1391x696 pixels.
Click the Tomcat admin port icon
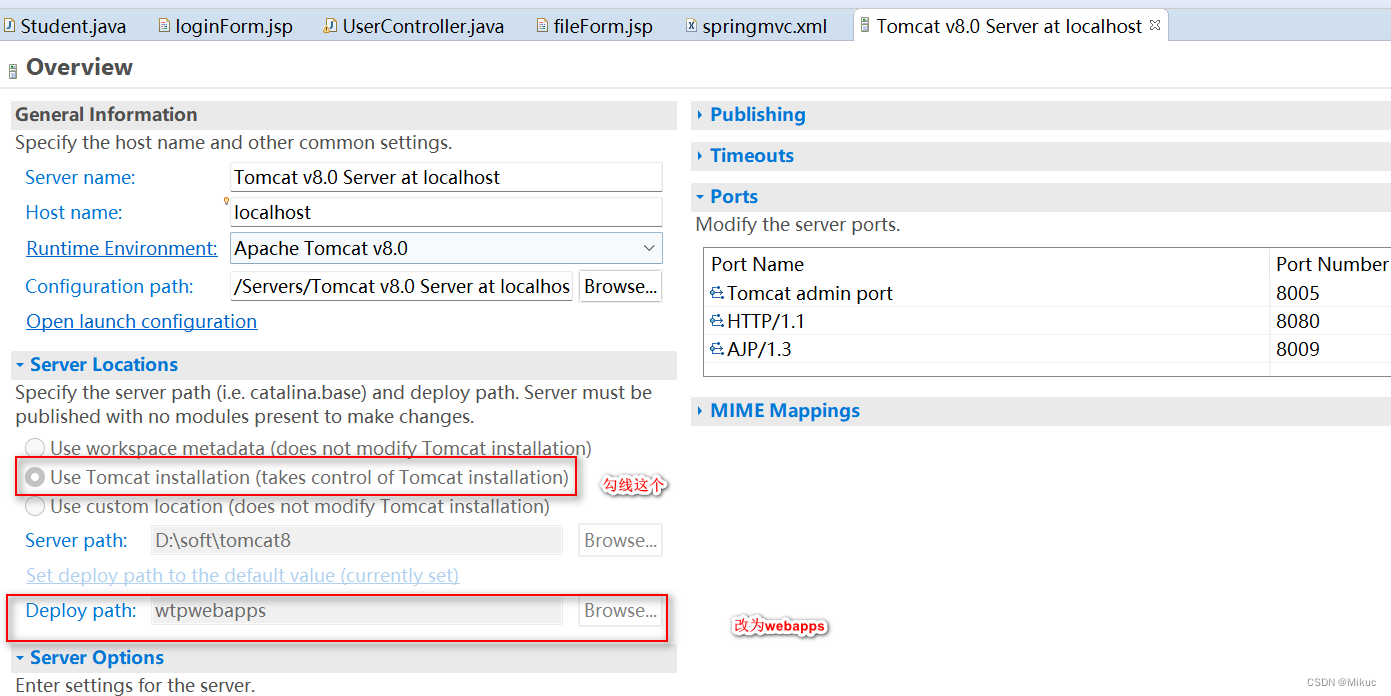pyautogui.click(x=716, y=293)
